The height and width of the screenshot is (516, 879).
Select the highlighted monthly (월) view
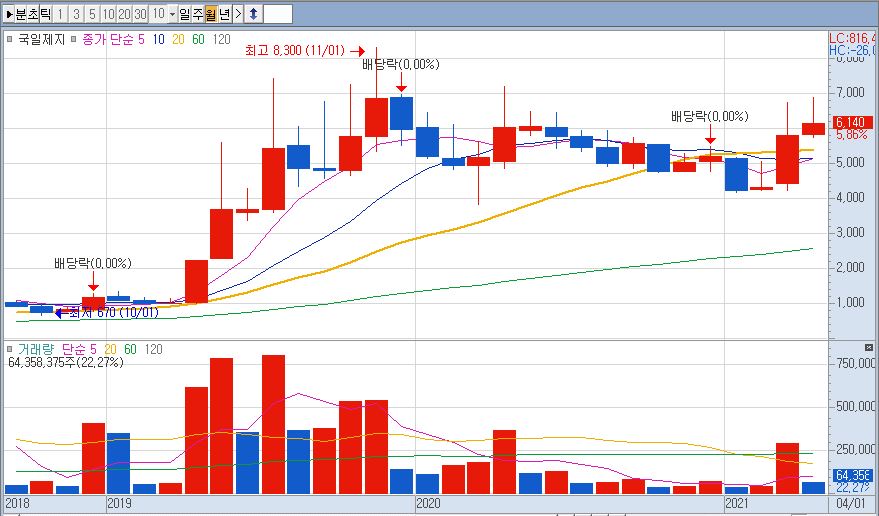[211, 14]
